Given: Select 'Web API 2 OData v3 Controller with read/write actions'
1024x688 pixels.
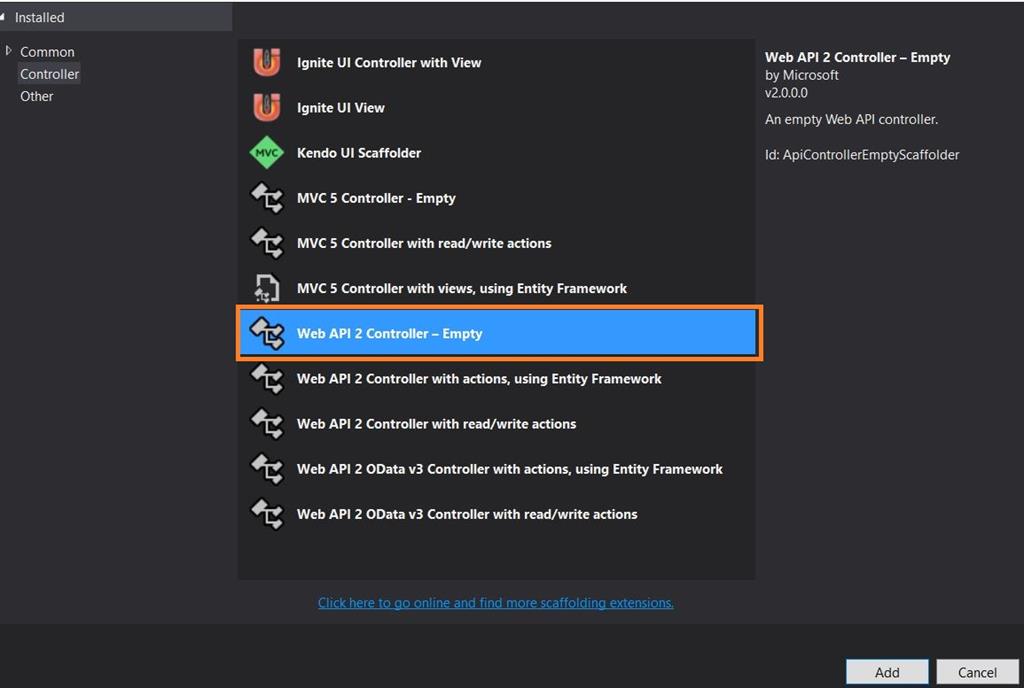Looking at the screenshot, I should point(467,514).
